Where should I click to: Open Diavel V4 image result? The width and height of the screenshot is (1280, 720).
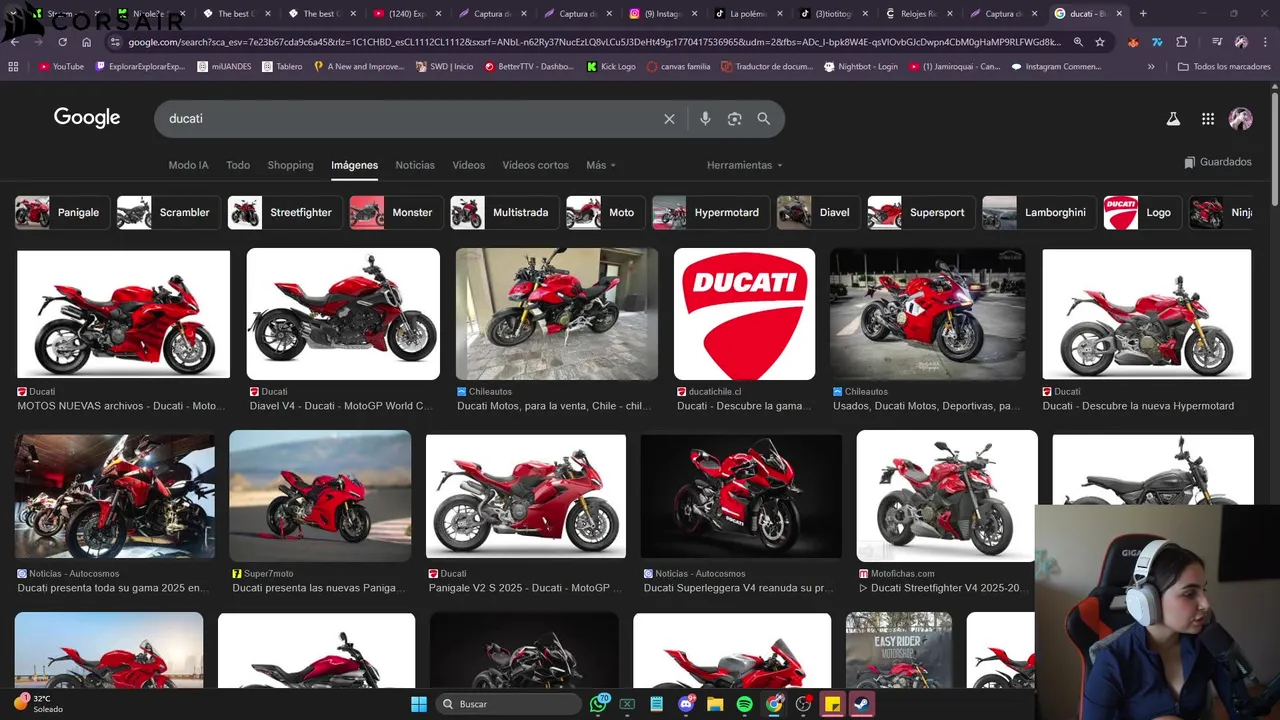click(x=343, y=314)
